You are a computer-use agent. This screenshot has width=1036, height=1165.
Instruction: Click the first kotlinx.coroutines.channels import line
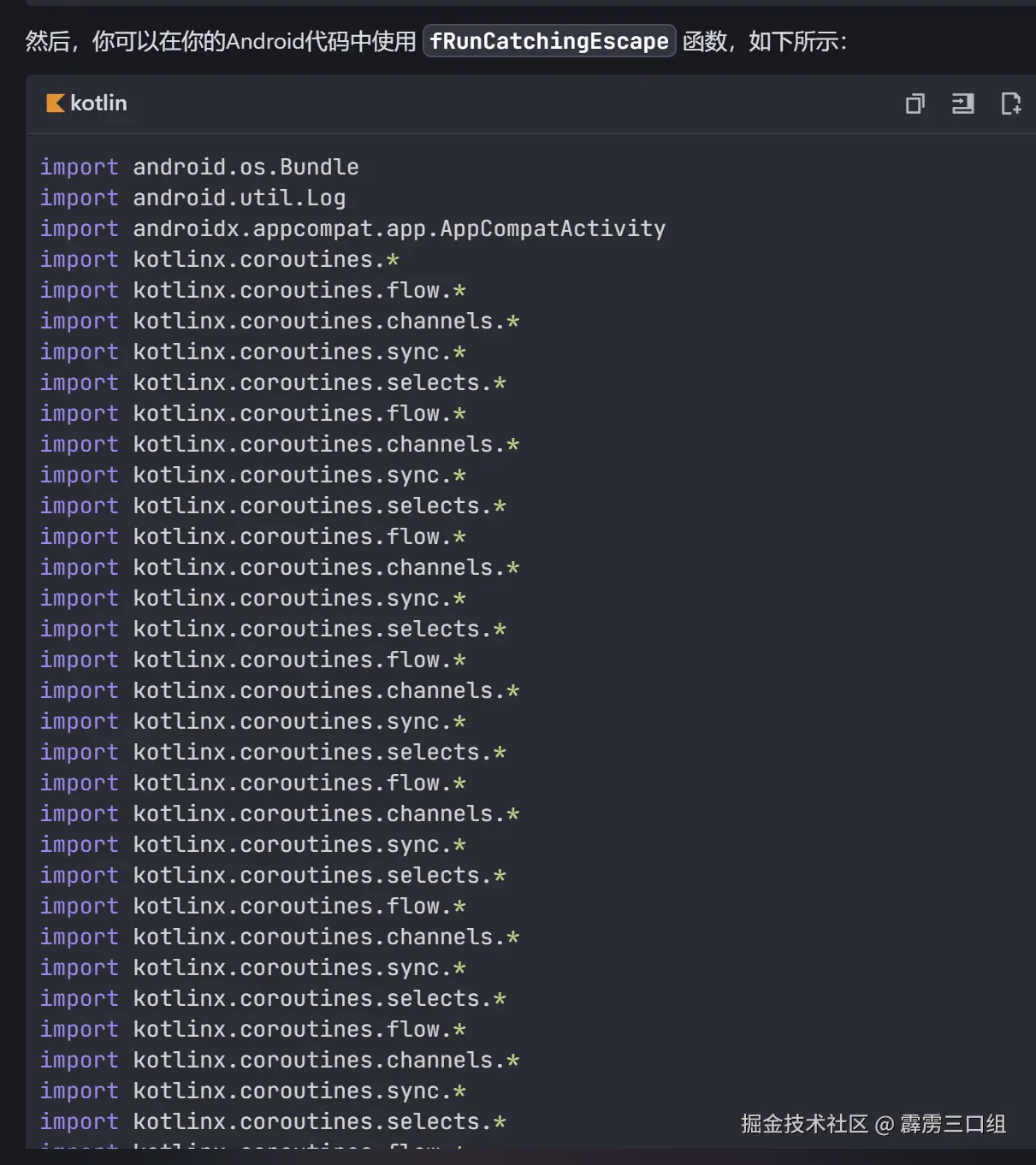point(280,321)
